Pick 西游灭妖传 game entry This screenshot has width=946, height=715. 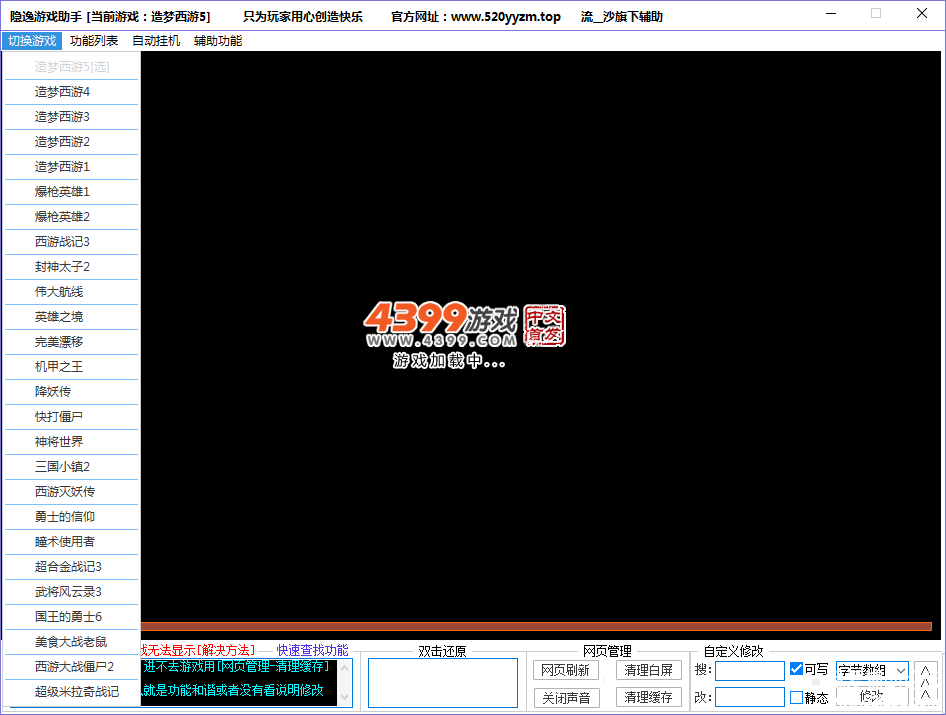coord(72,492)
